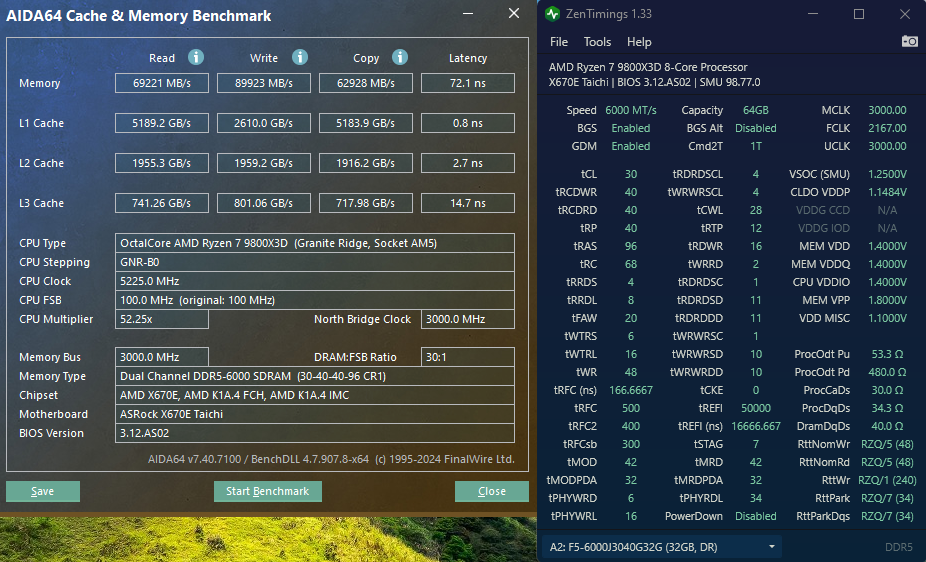Click the ZenTimings logo in title bar

coord(553,14)
